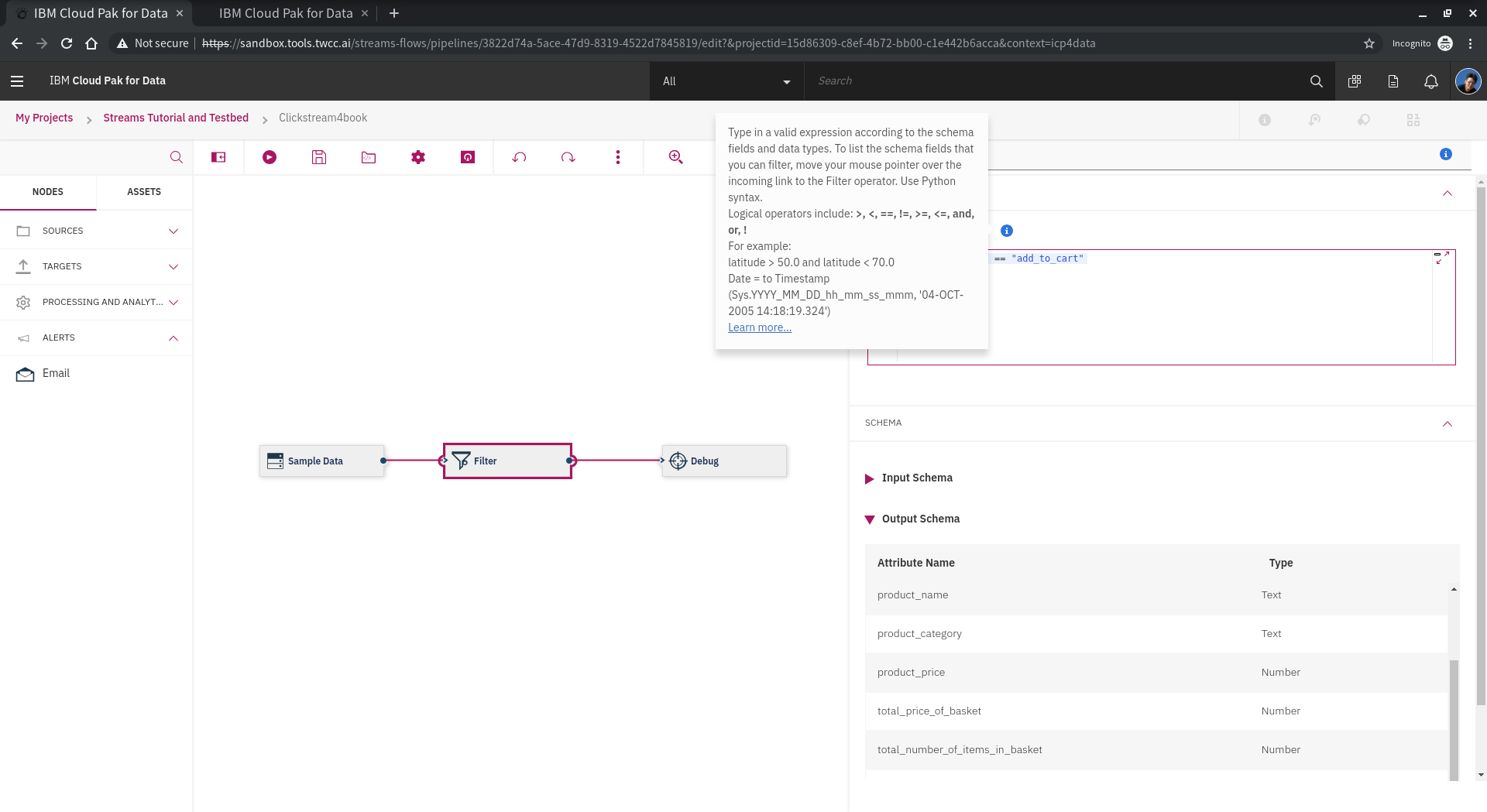The image size is (1487, 812).
Task: Click the info icon beside the tooltip
Action: click(x=1007, y=231)
